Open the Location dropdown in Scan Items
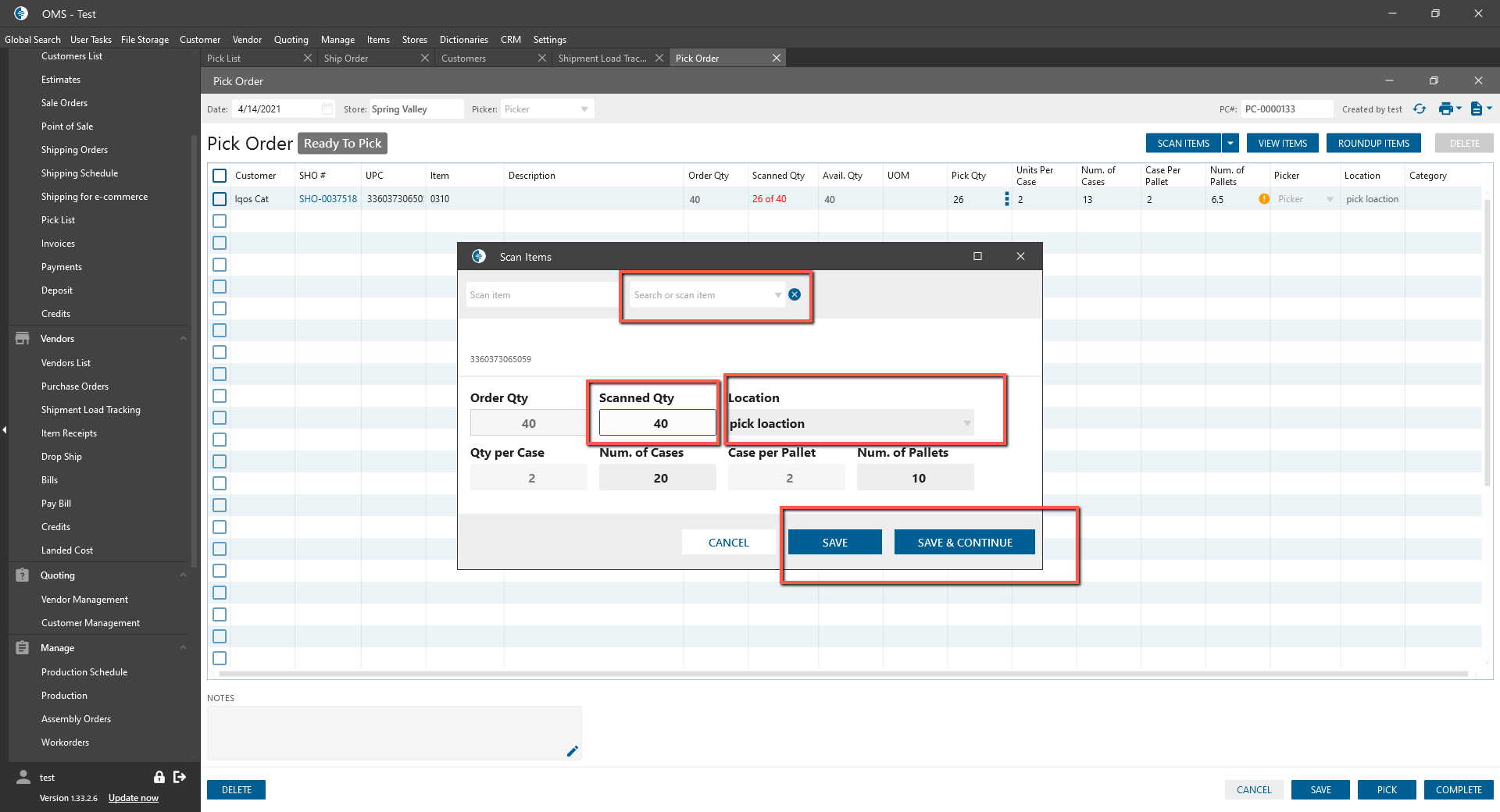This screenshot has width=1500, height=812. click(967, 423)
